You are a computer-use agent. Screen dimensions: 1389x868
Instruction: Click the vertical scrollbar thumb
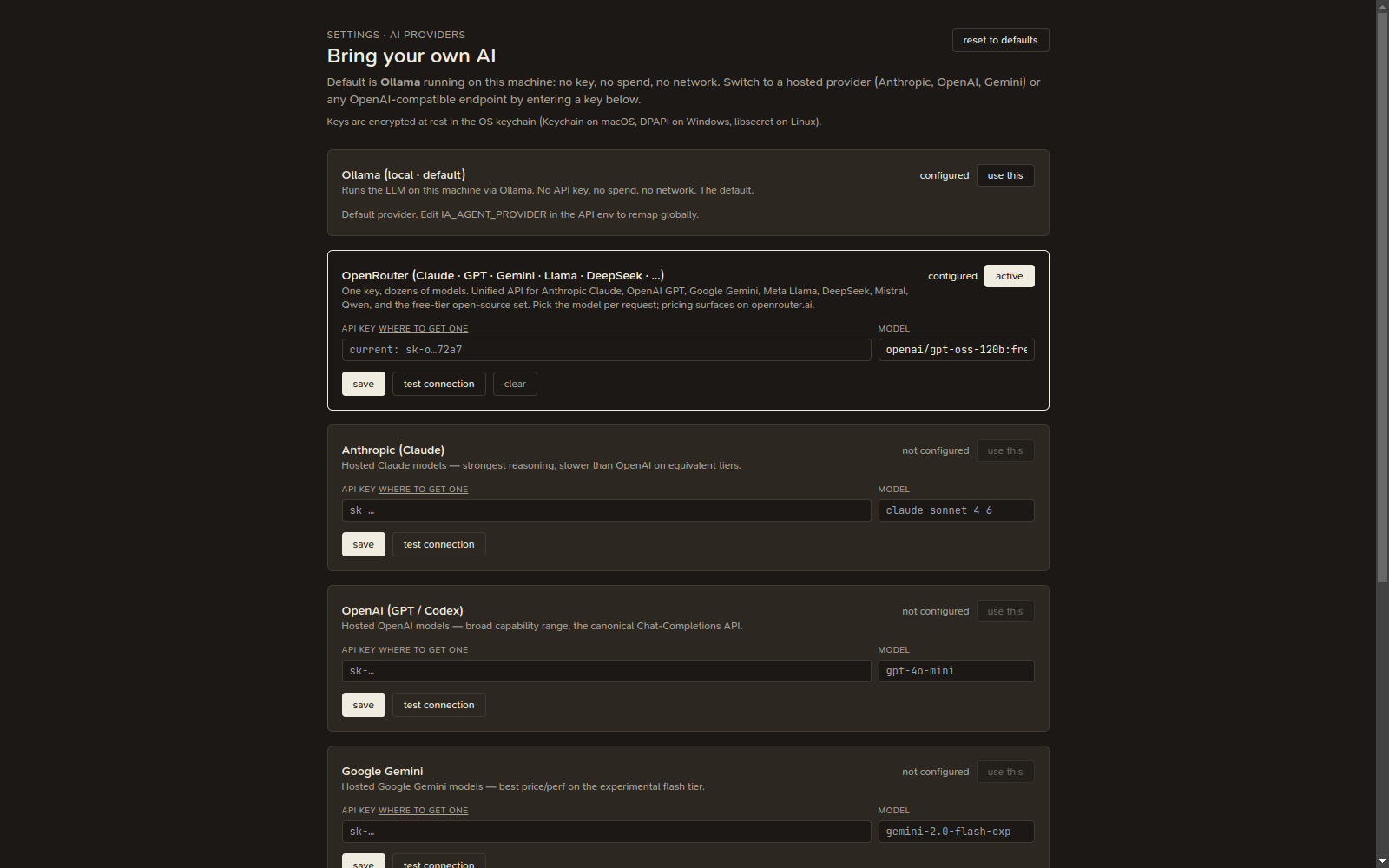[x=1382, y=297]
